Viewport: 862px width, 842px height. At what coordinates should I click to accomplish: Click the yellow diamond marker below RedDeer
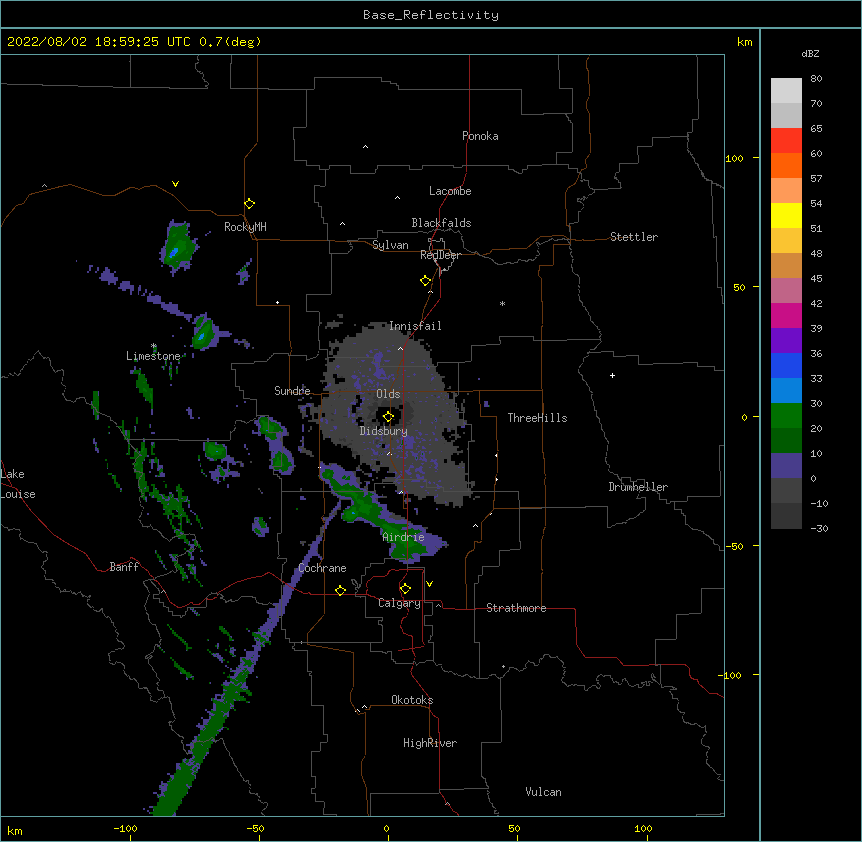pos(426,281)
